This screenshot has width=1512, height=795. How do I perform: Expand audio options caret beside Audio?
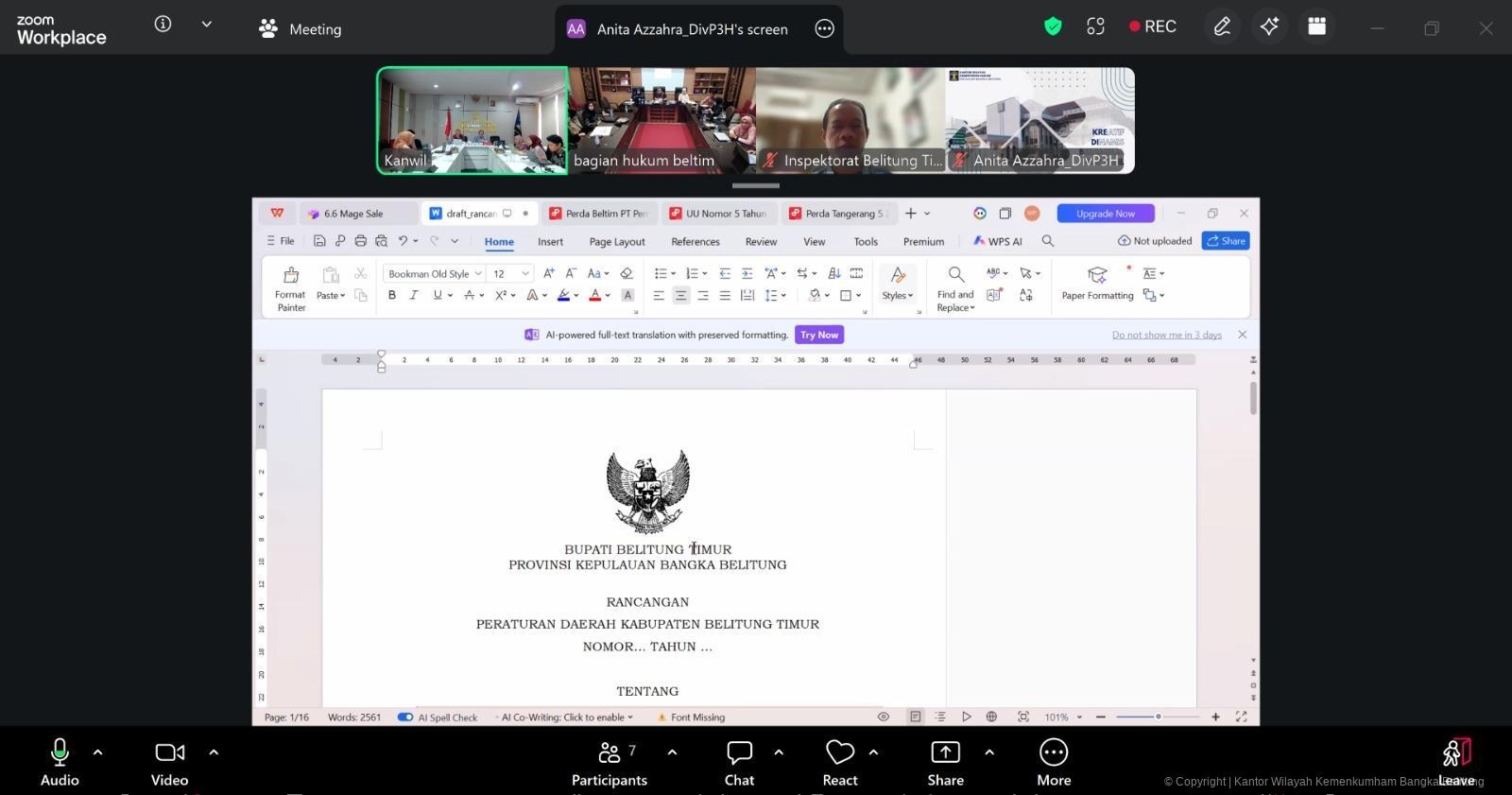click(97, 752)
